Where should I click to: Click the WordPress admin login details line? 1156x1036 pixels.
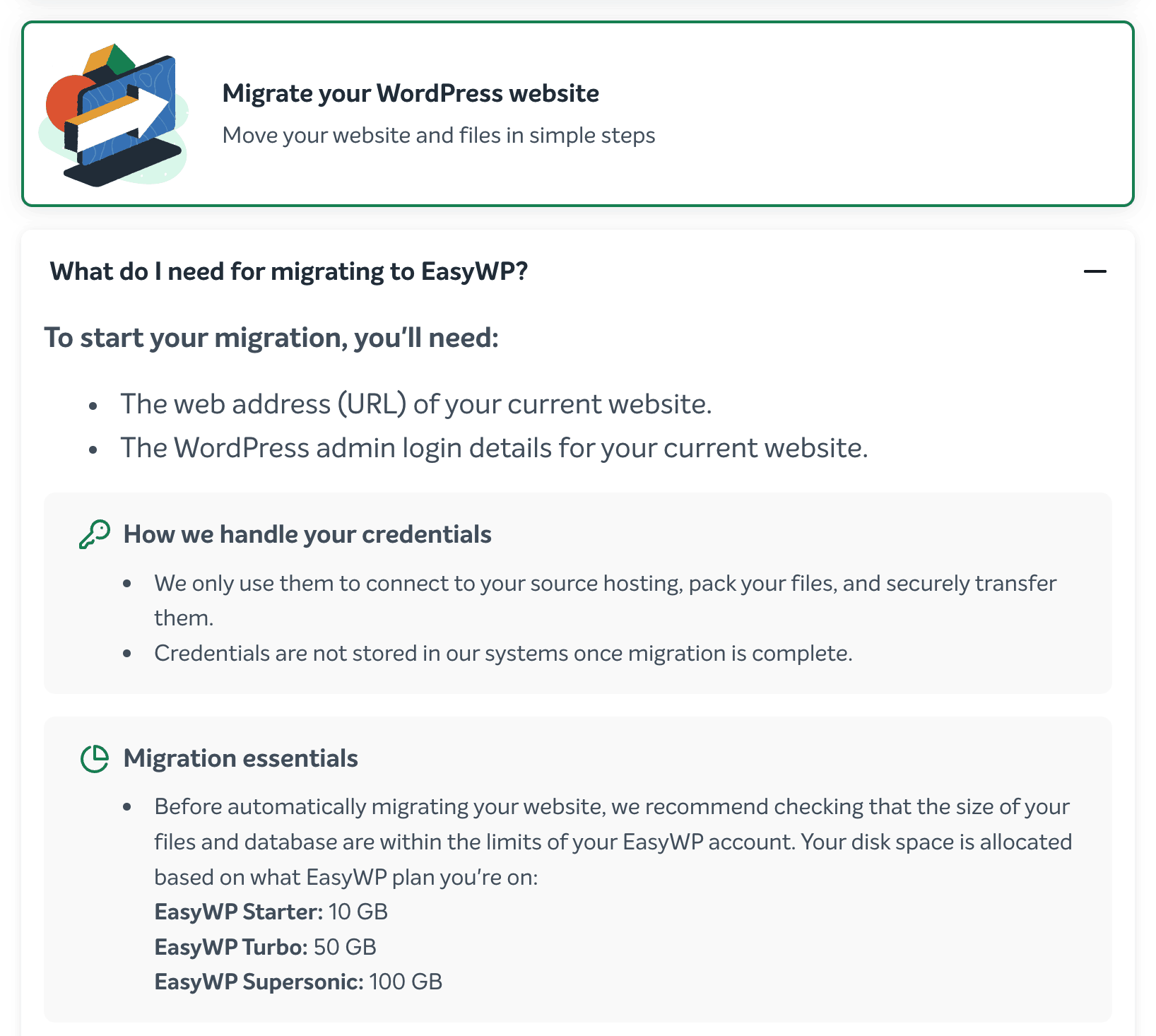coord(494,448)
